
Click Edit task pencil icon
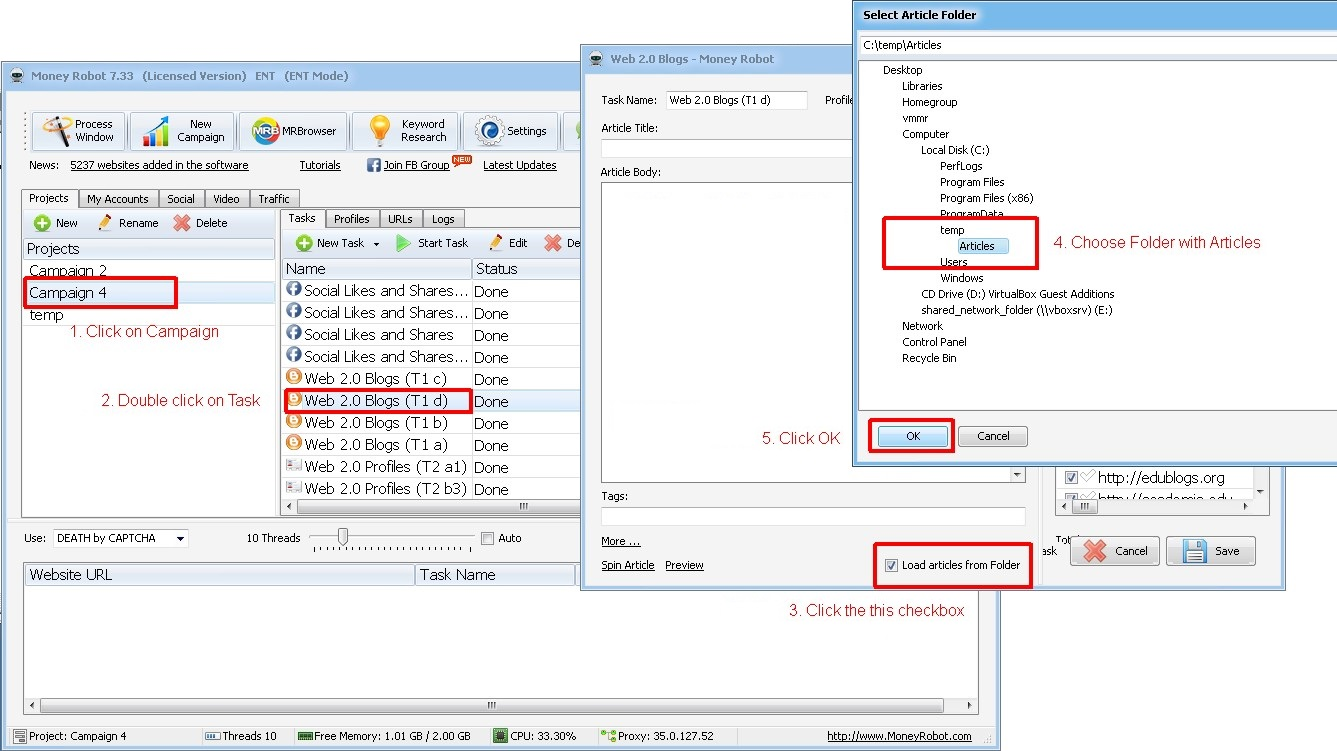495,243
